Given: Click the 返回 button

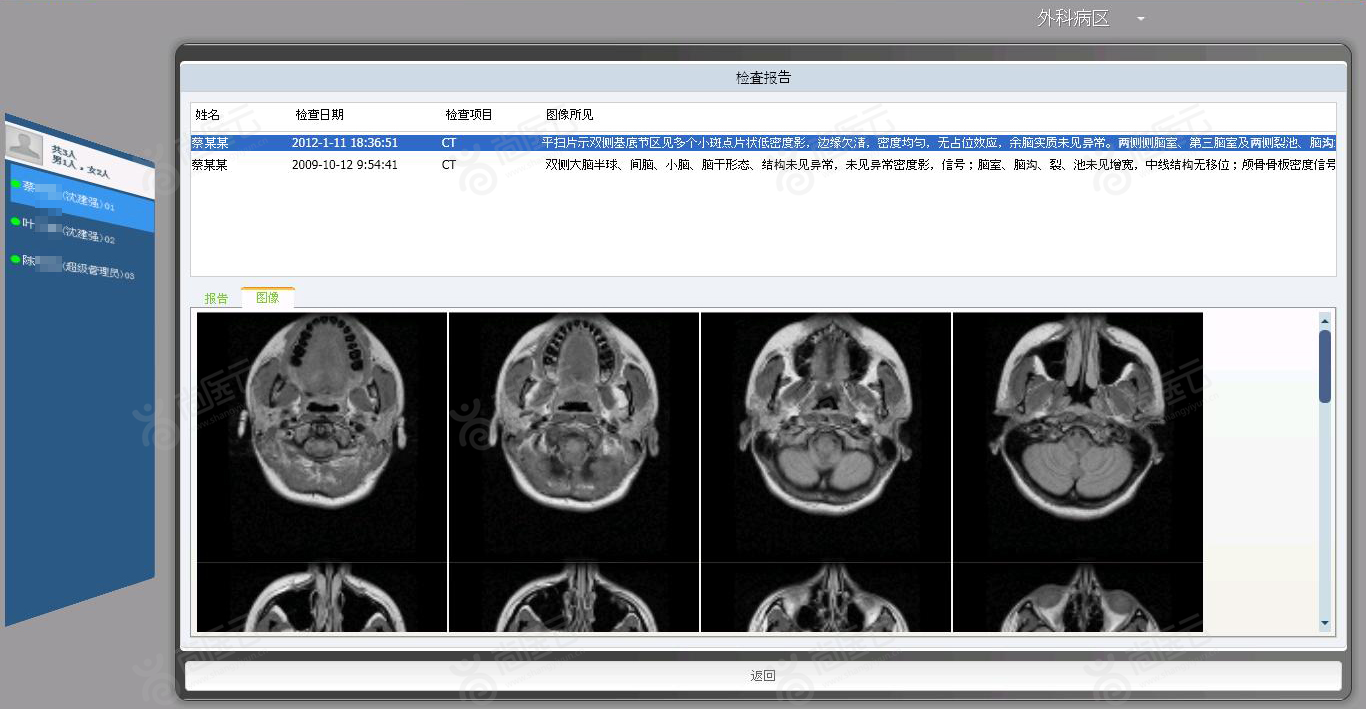Looking at the screenshot, I should pos(763,676).
